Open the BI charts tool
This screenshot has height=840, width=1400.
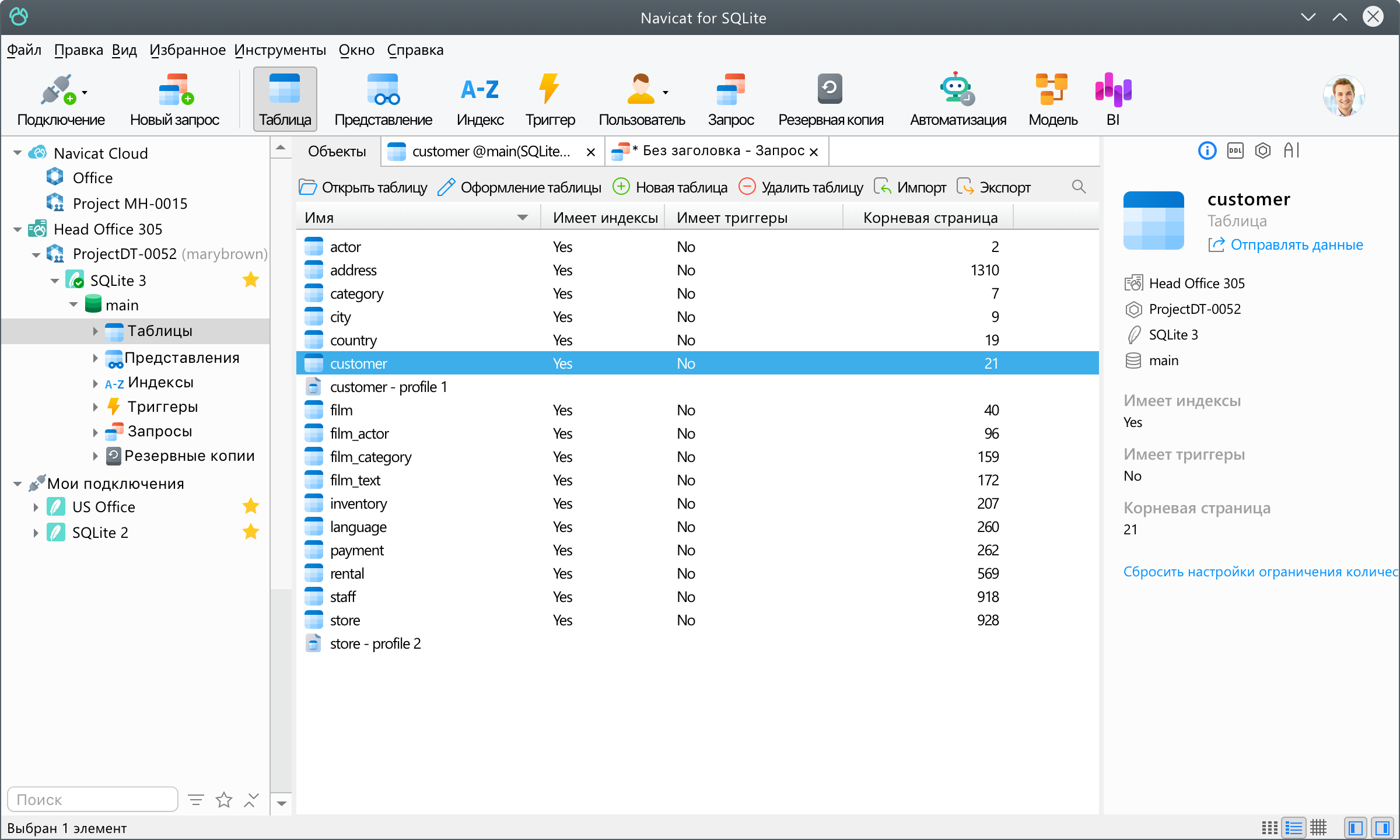(1113, 100)
